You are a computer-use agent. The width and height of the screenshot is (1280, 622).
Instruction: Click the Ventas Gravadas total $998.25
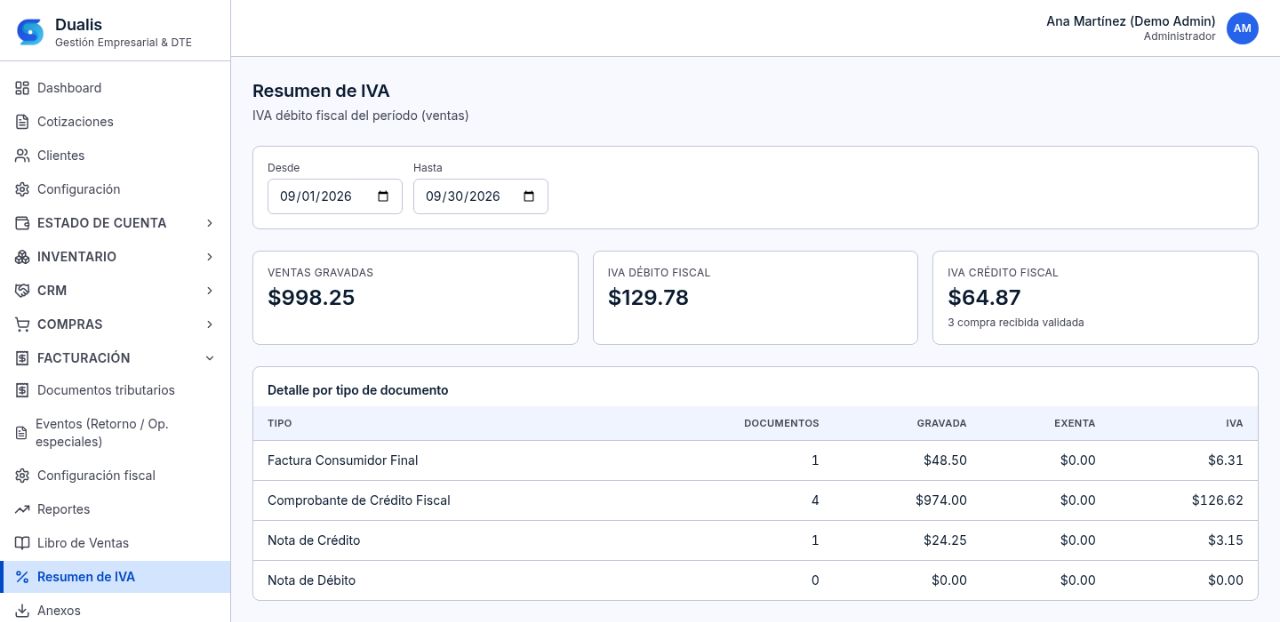tap(311, 298)
